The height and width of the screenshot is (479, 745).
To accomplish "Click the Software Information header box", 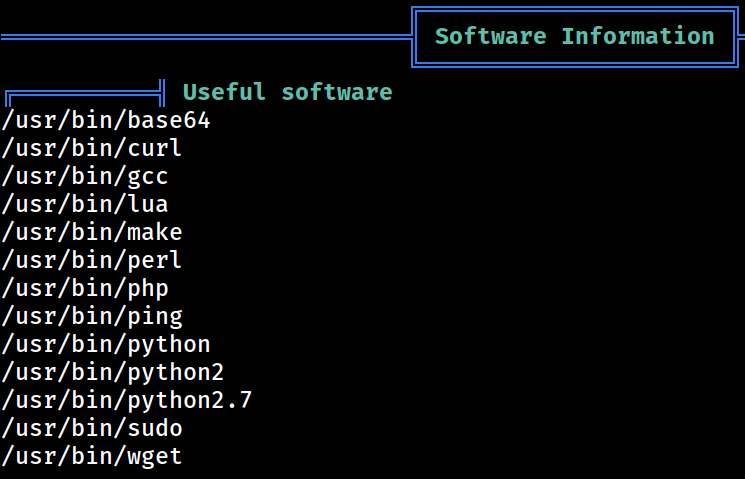I will (575, 37).
